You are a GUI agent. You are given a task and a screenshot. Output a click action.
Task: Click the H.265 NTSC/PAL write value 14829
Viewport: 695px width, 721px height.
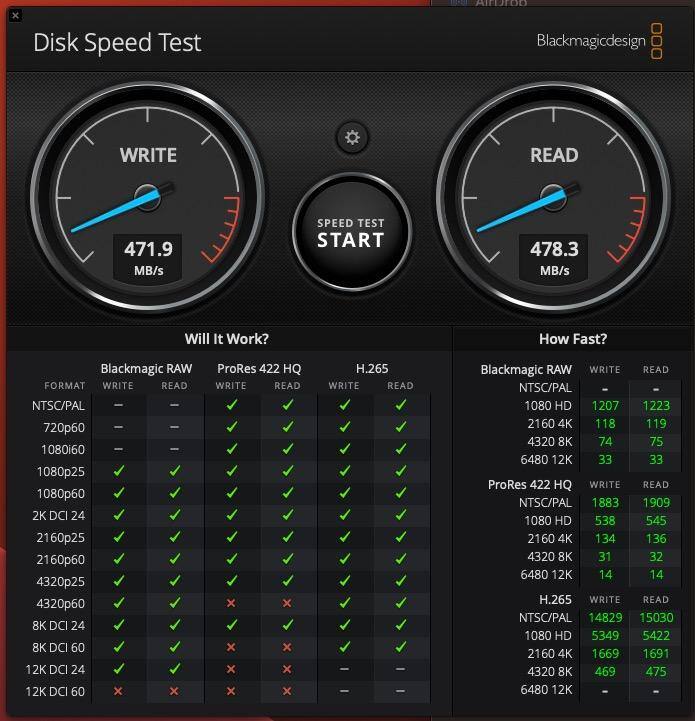point(605,618)
